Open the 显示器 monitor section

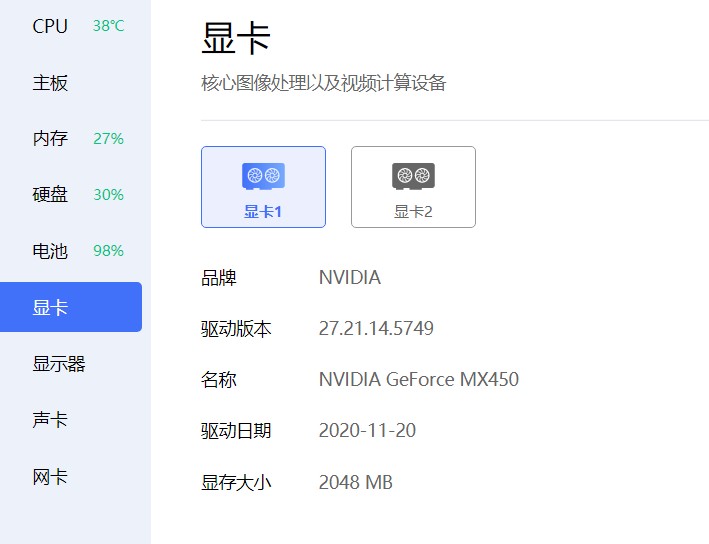tap(59, 364)
